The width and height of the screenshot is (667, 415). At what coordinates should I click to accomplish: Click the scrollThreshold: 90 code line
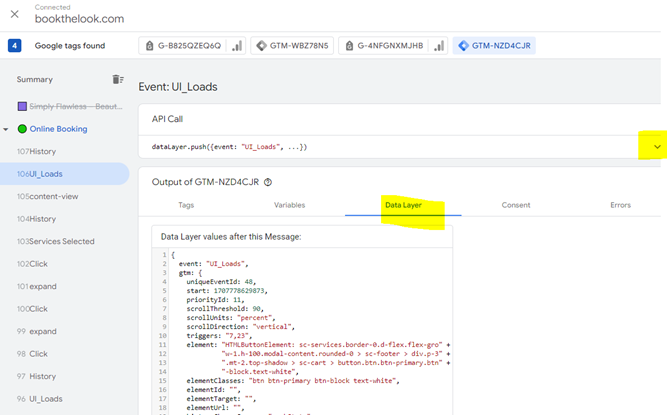pyautogui.click(x=225, y=309)
